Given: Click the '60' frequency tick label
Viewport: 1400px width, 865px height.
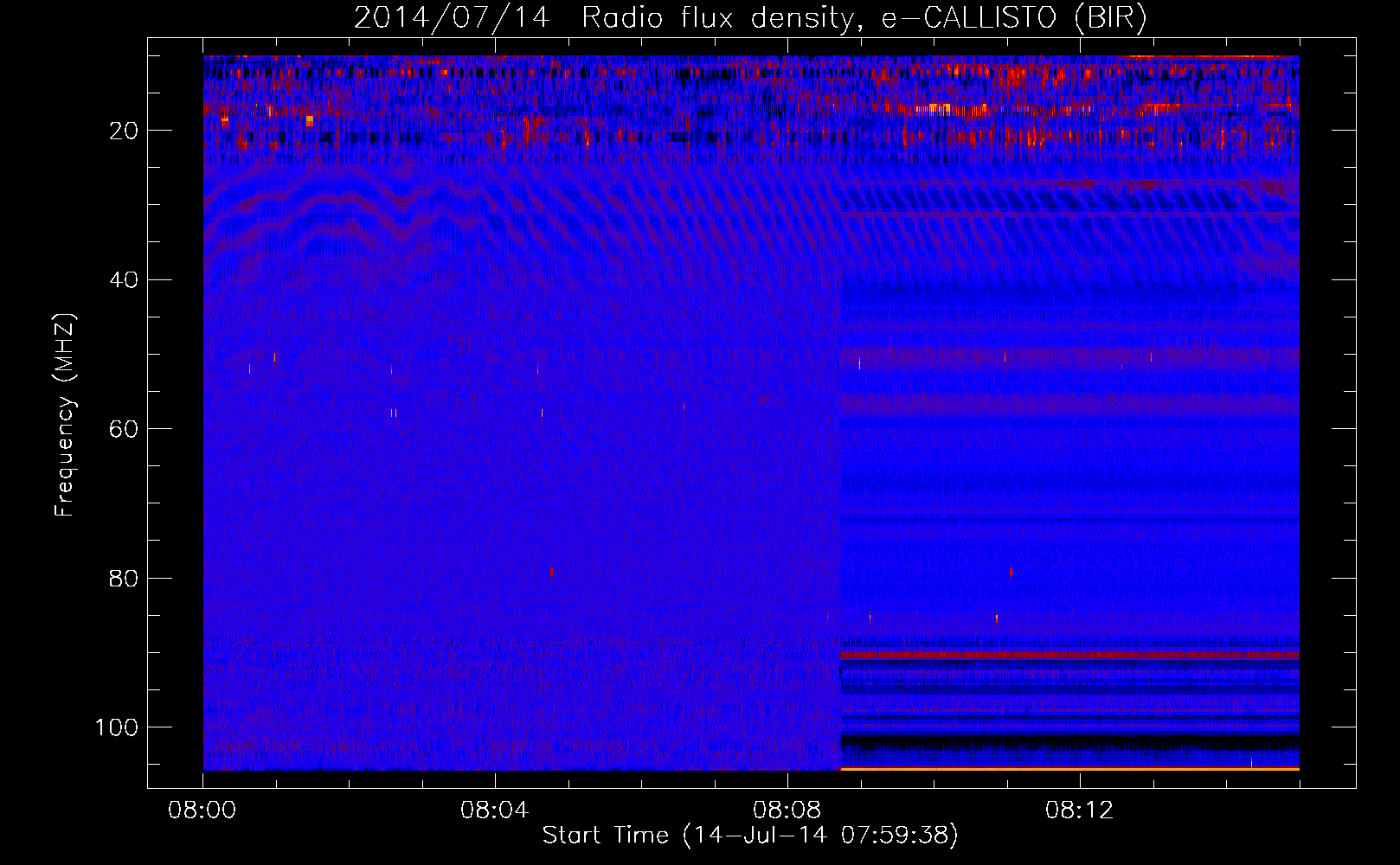Looking at the screenshot, I should 125,429.
